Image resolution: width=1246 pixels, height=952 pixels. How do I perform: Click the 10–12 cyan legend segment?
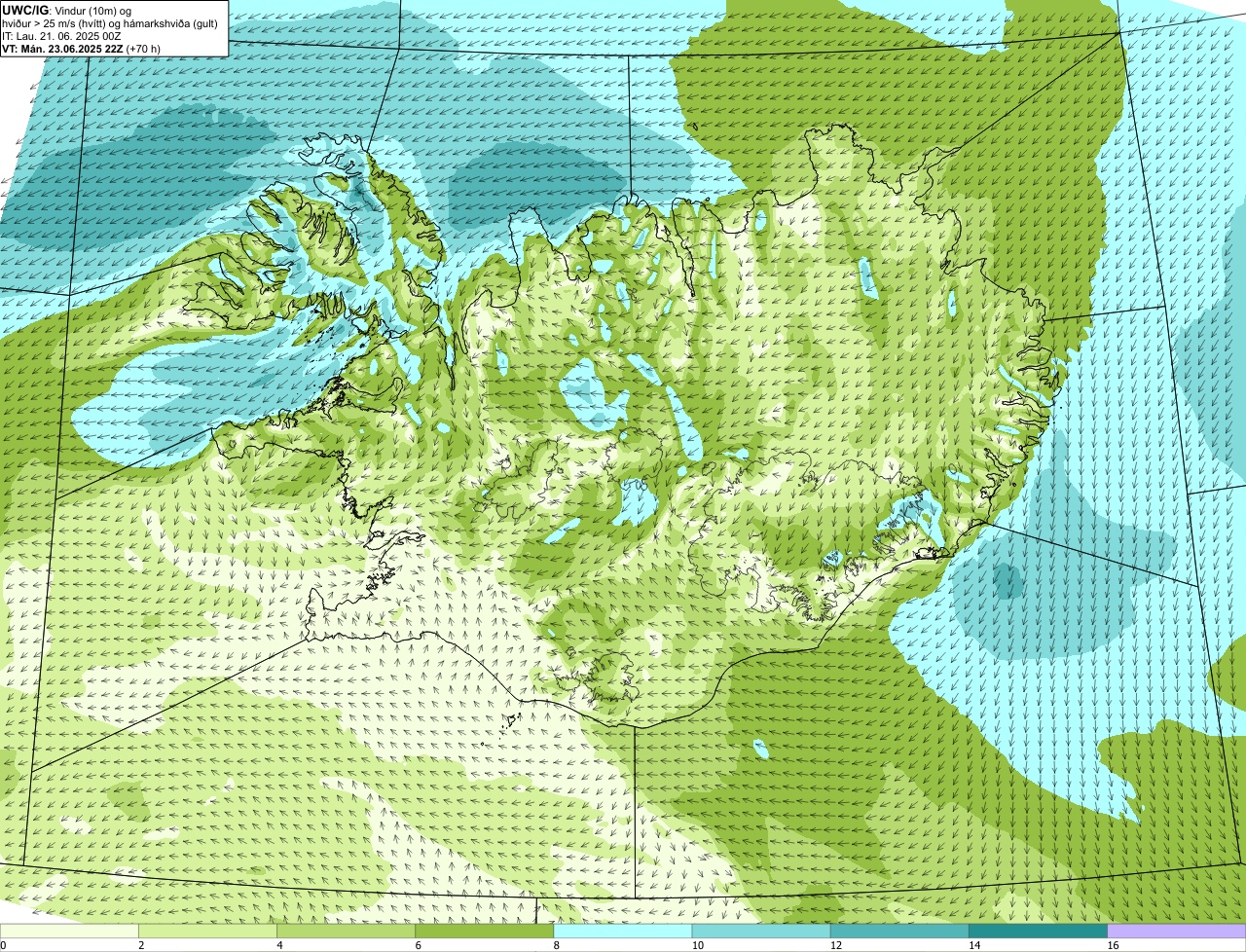[x=761, y=932]
